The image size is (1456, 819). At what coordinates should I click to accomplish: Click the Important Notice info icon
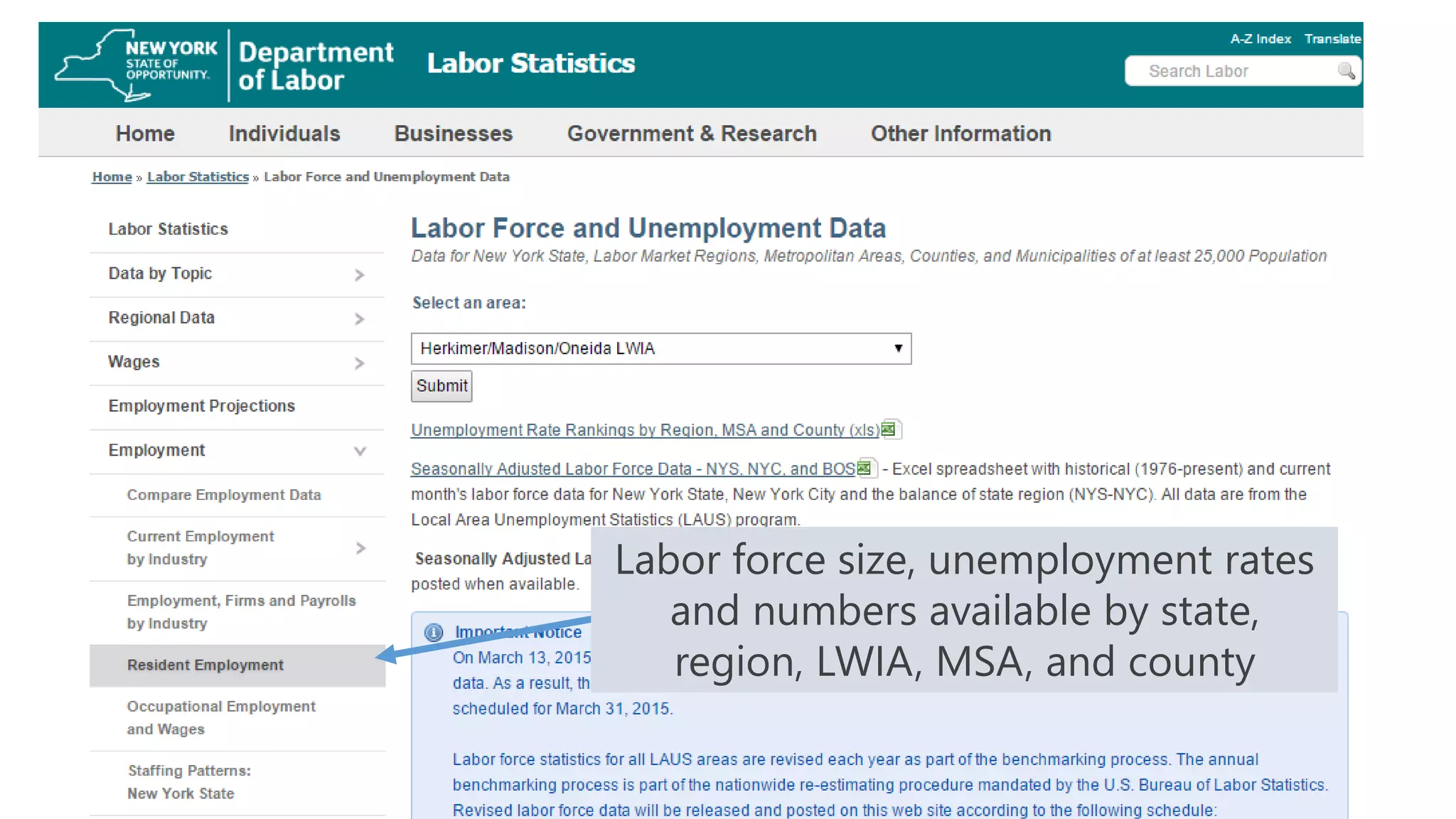[434, 632]
